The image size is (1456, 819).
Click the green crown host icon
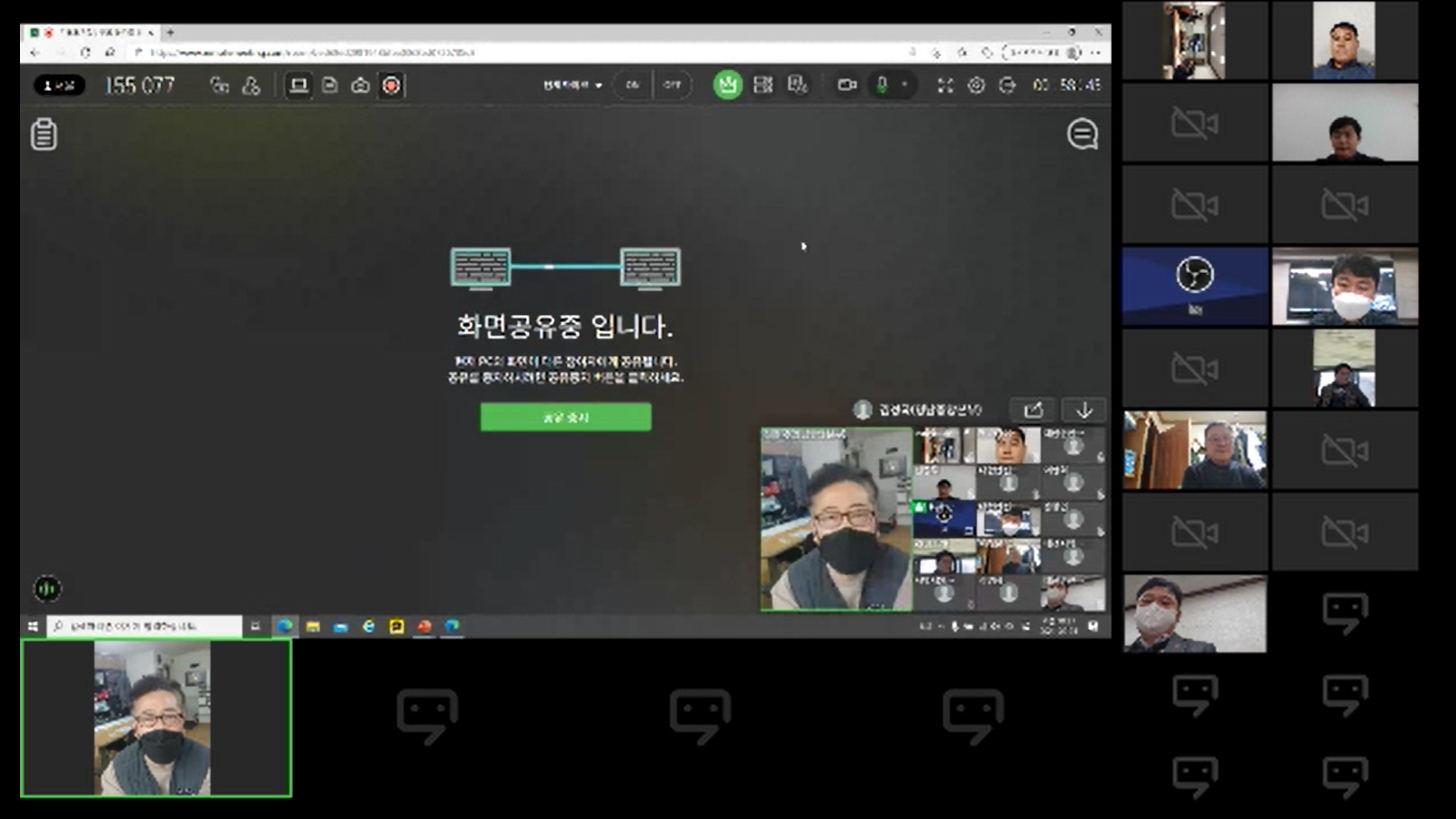(x=727, y=86)
